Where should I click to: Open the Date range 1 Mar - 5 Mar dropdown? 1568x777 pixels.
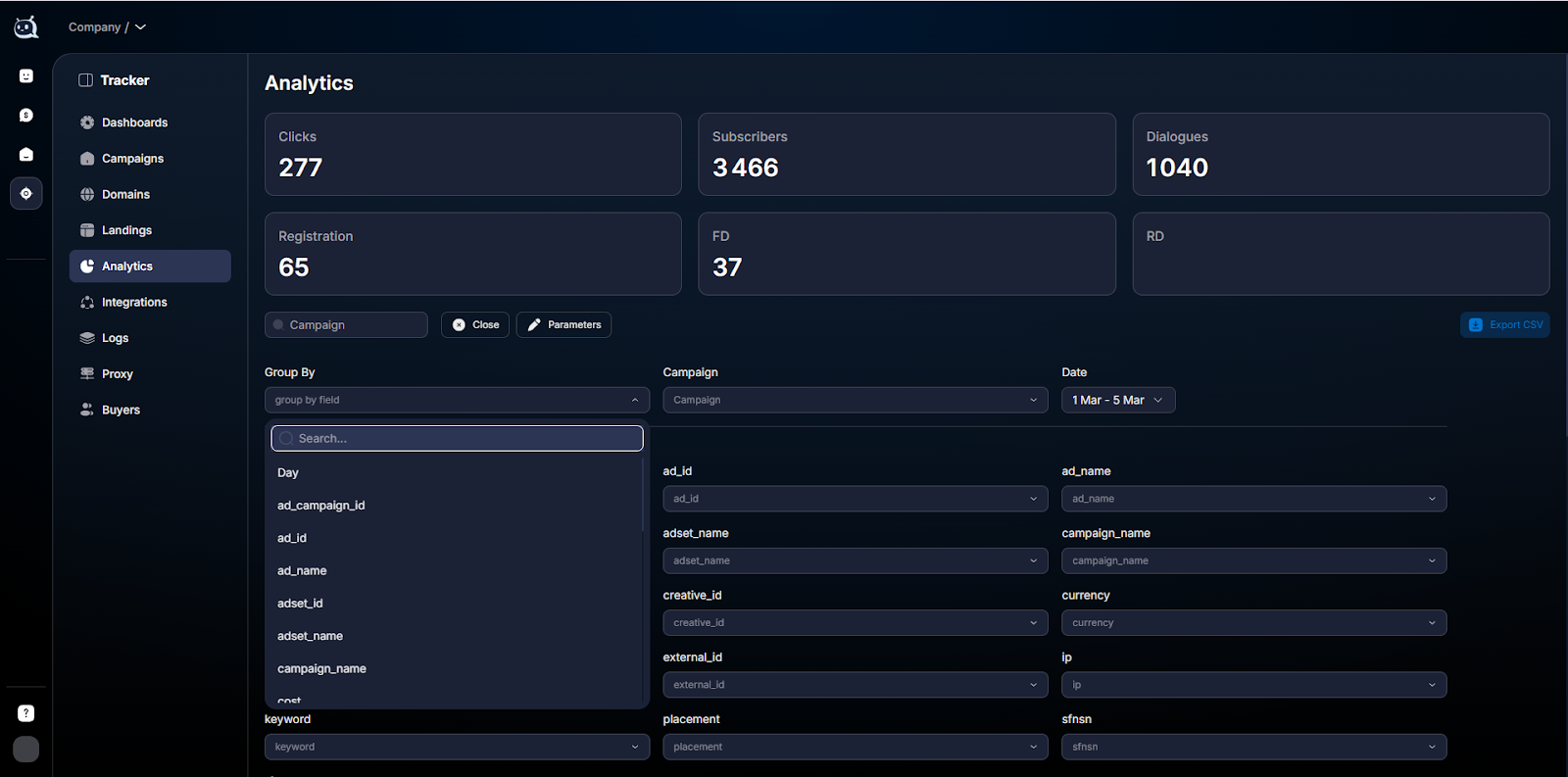point(1118,400)
